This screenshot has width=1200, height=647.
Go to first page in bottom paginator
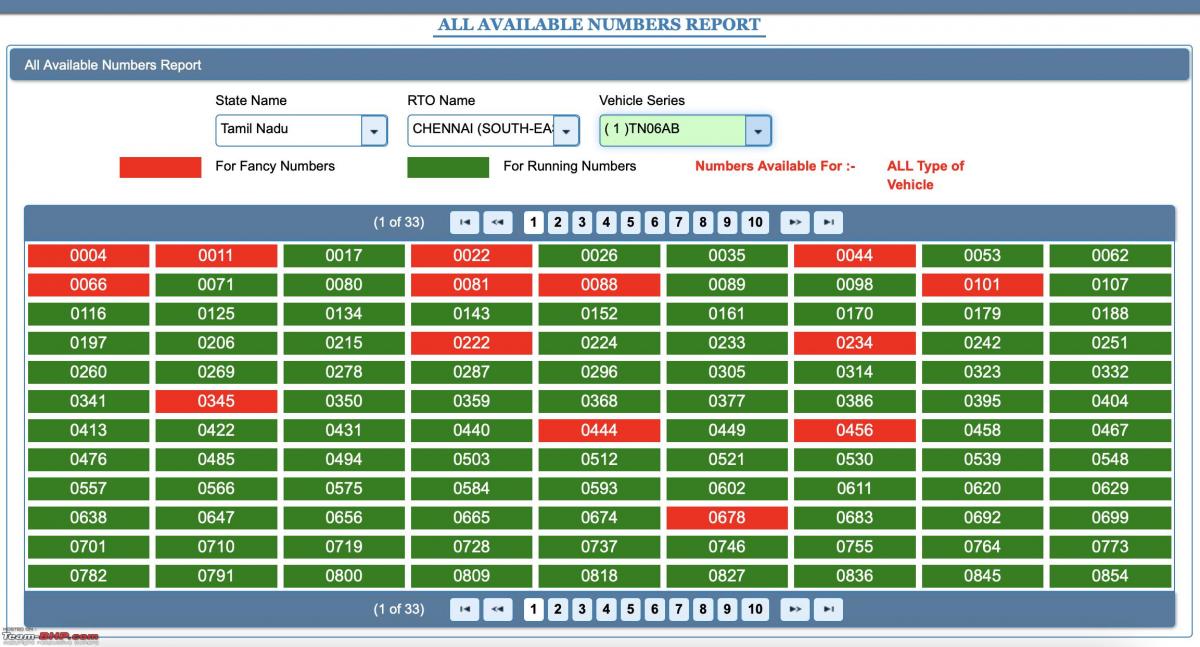(x=464, y=609)
